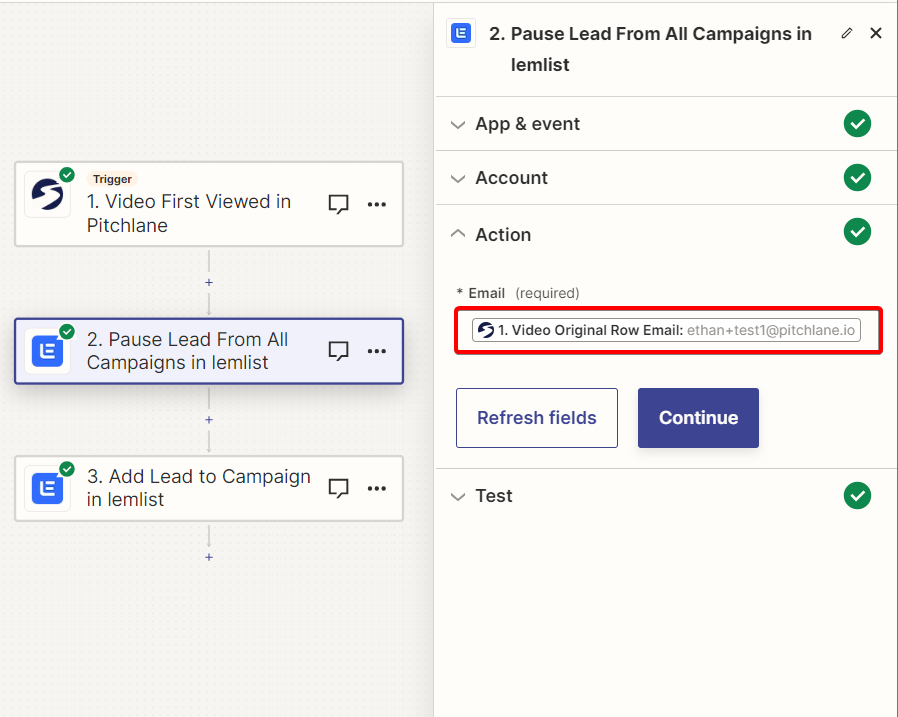Click the lemlist icon in step 3
This screenshot has height=717, width=898.
coord(48,488)
